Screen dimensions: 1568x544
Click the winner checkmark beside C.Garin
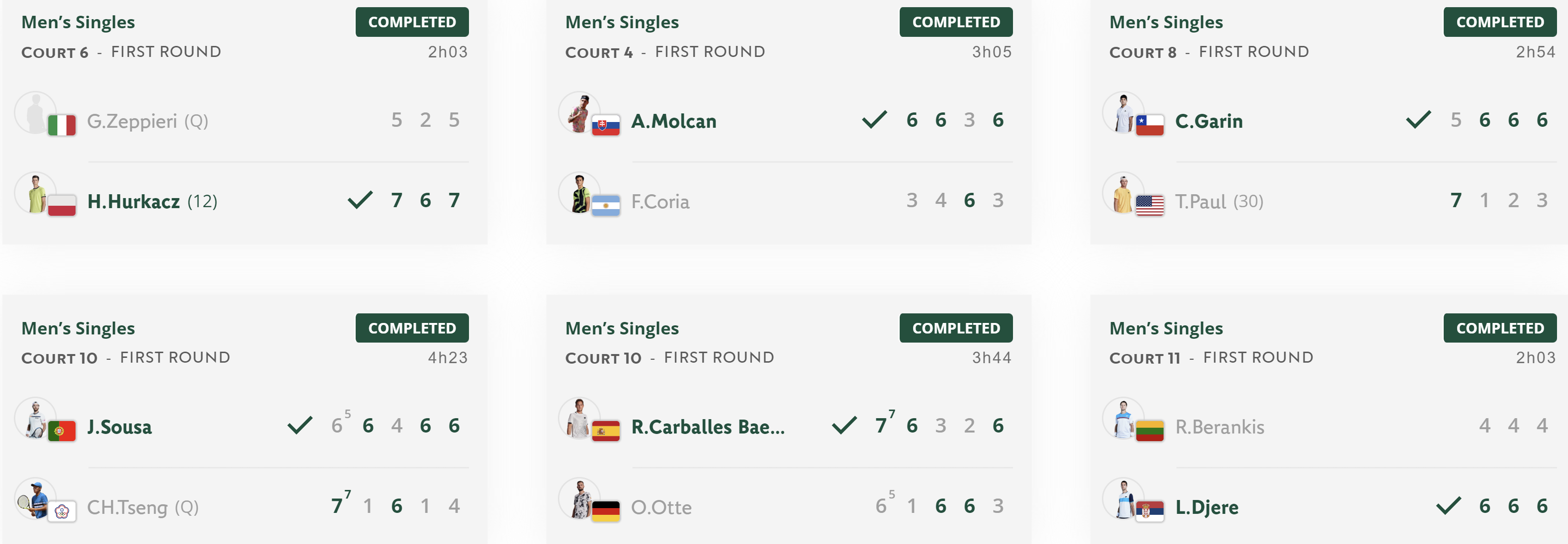click(1418, 120)
